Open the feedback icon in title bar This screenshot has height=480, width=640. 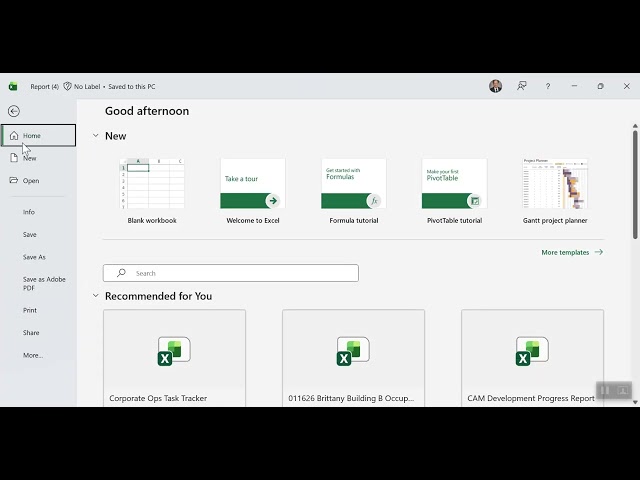pyautogui.click(x=522, y=86)
